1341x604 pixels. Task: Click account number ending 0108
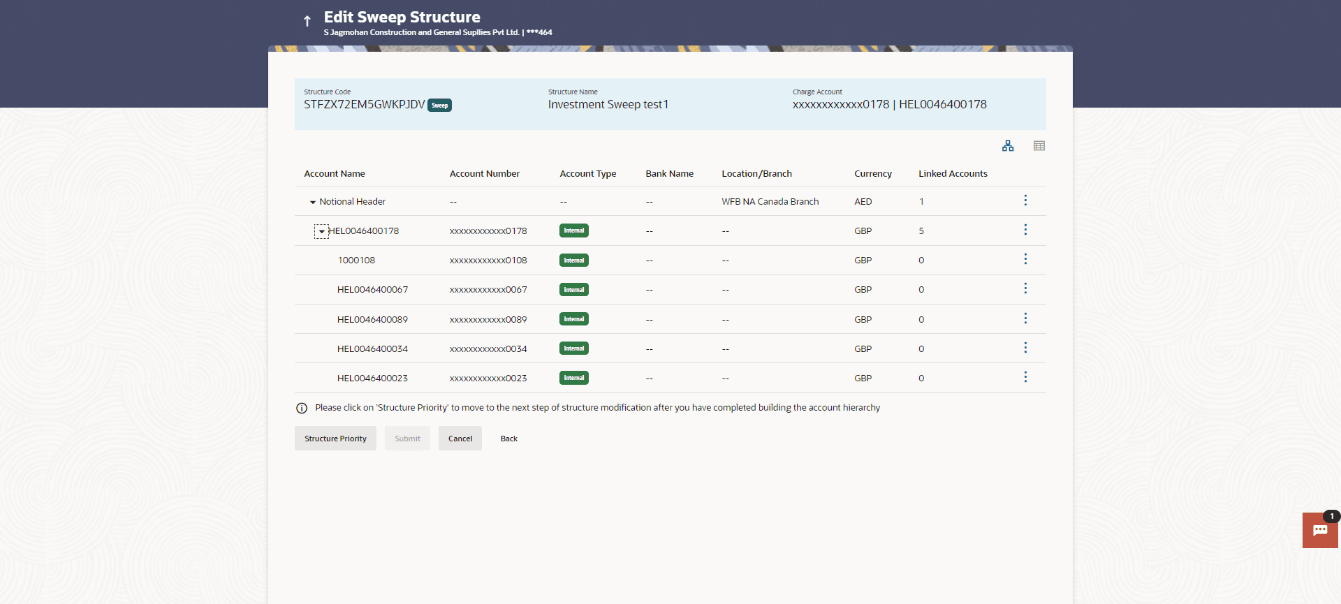[x=488, y=260]
